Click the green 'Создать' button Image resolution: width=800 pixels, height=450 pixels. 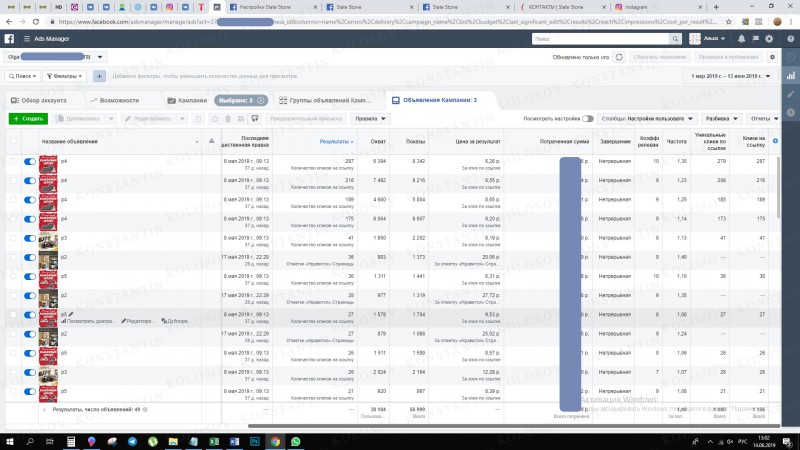pos(28,119)
